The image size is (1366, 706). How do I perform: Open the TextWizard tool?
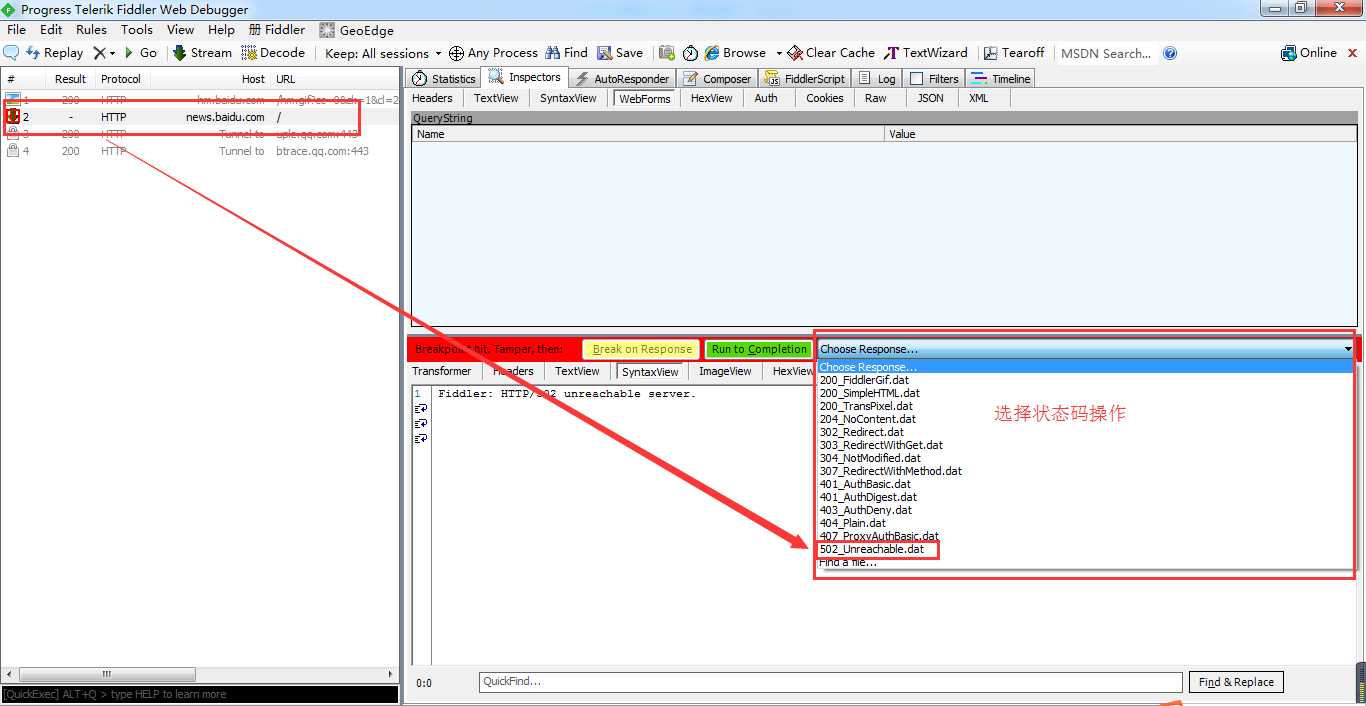click(926, 53)
